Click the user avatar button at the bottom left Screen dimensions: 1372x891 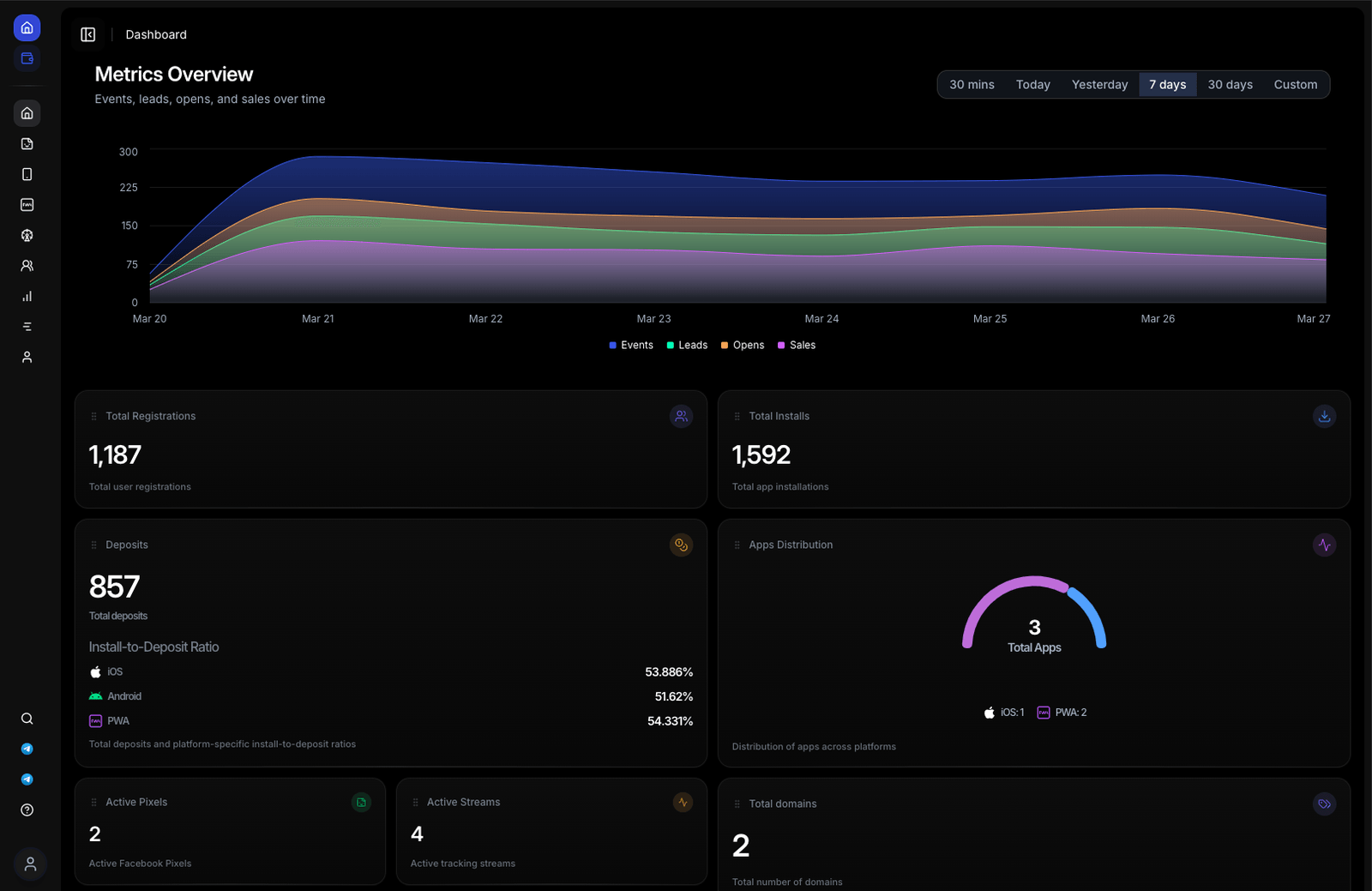point(30,864)
